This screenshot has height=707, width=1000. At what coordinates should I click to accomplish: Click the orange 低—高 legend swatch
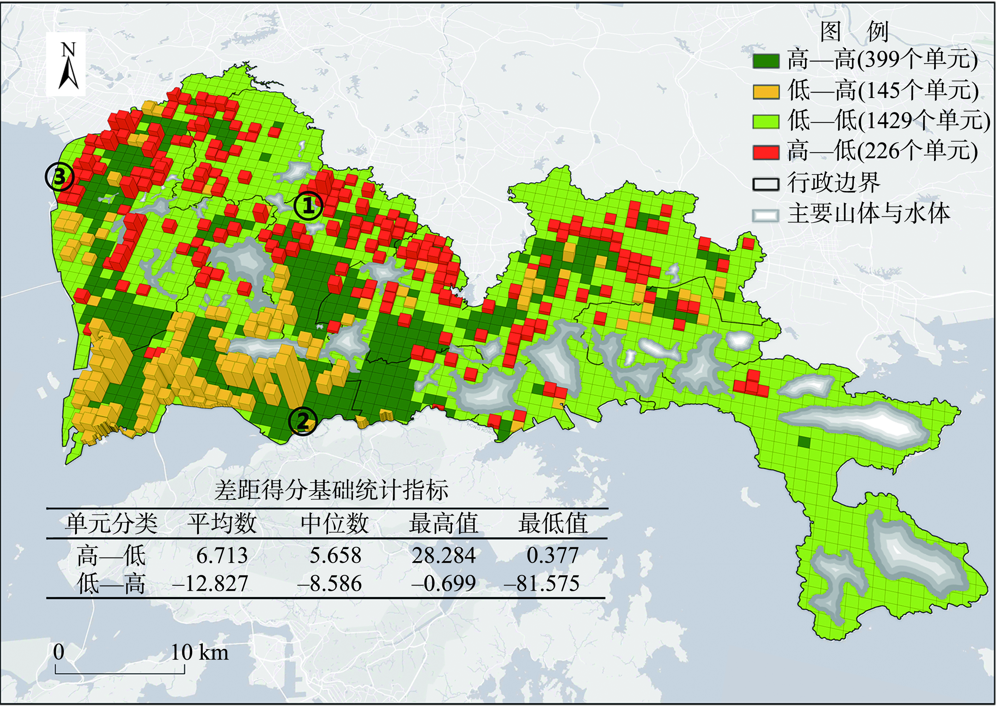point(766,91)
